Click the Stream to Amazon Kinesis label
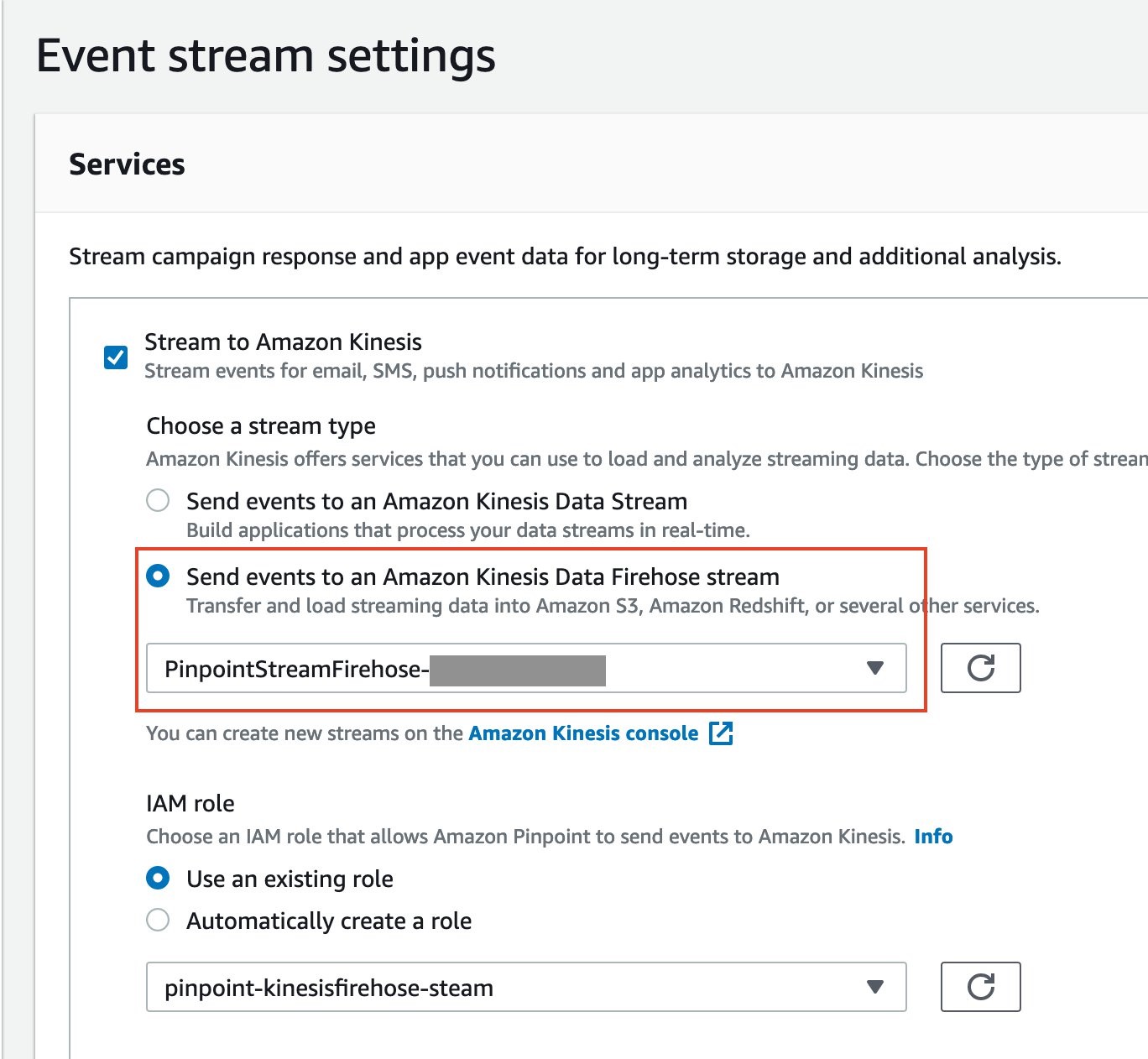1148x1059 pixels. coord(283,342)
